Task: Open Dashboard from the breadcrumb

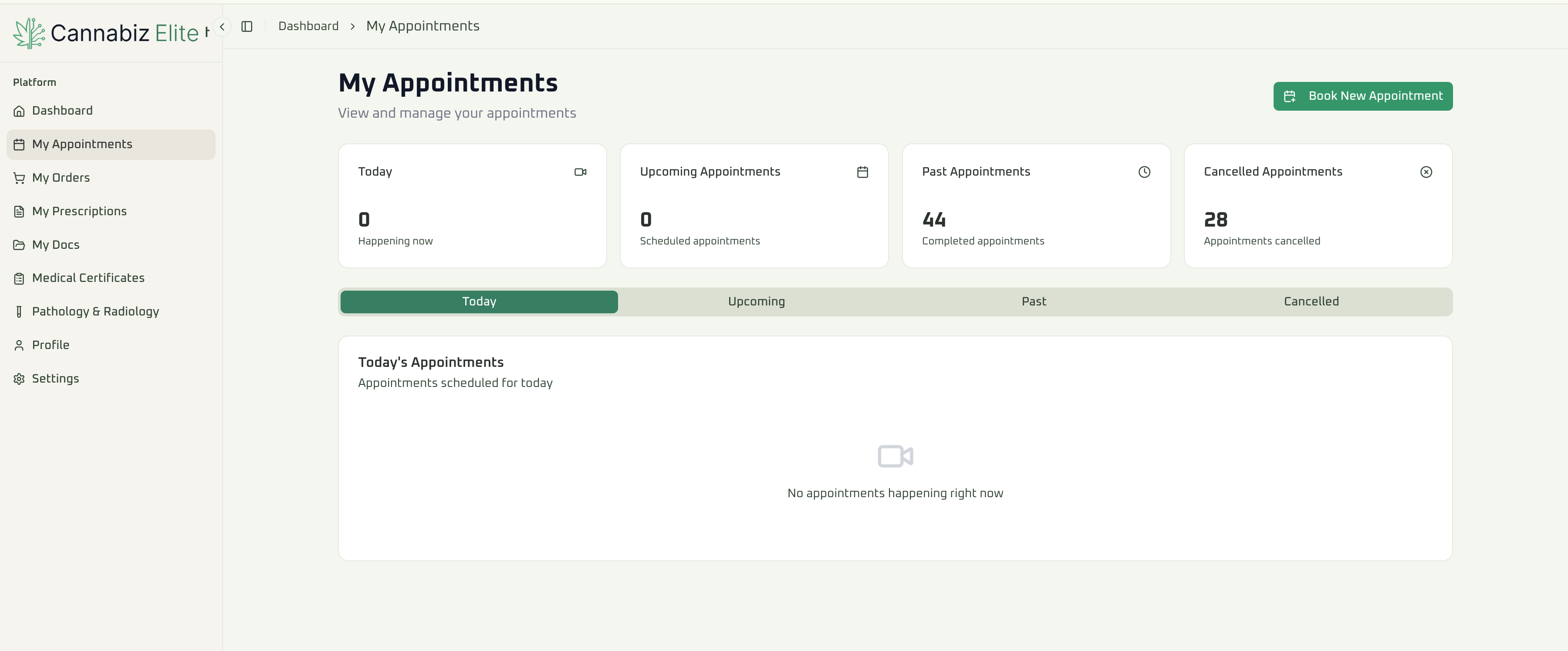Action: point(309,26)
